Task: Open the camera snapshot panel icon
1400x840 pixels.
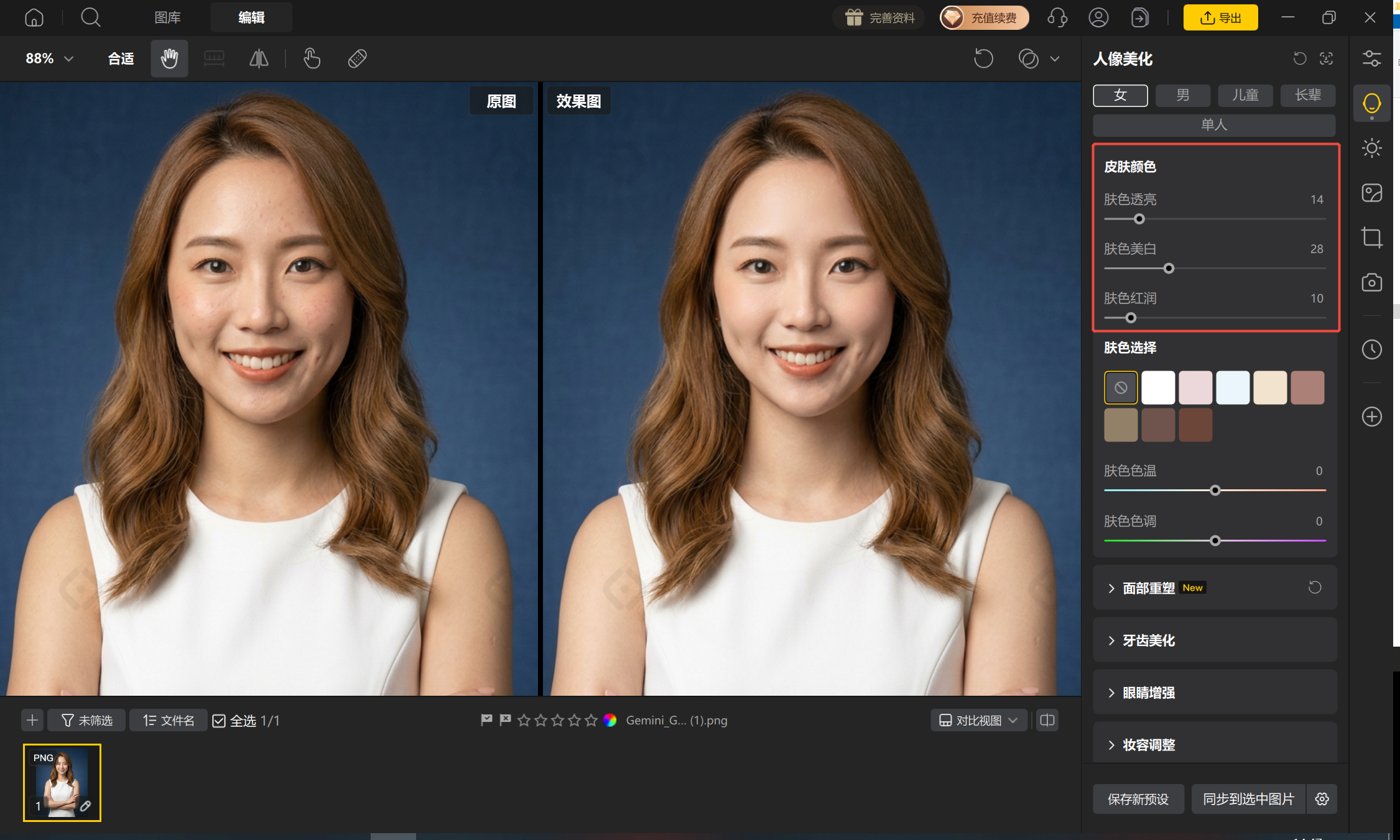Action: (x=1371, y=282)
